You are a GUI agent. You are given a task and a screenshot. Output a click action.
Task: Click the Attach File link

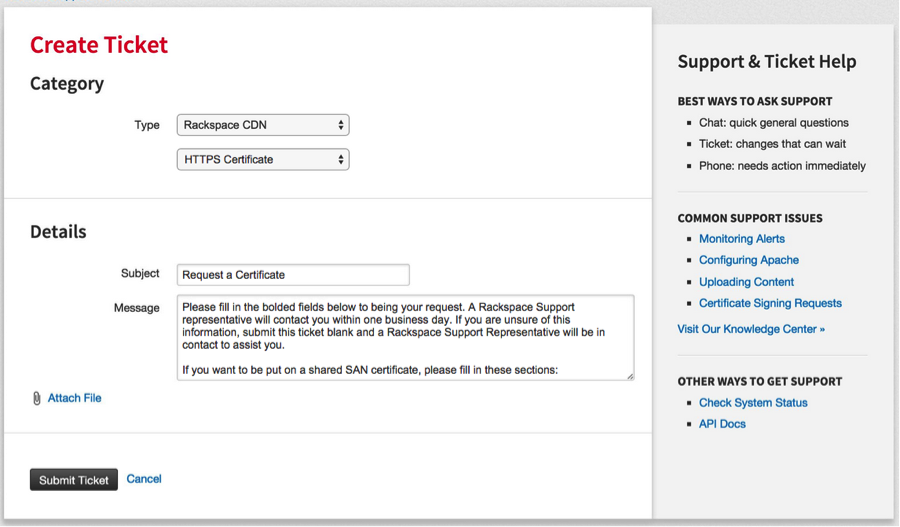point(75,398)
